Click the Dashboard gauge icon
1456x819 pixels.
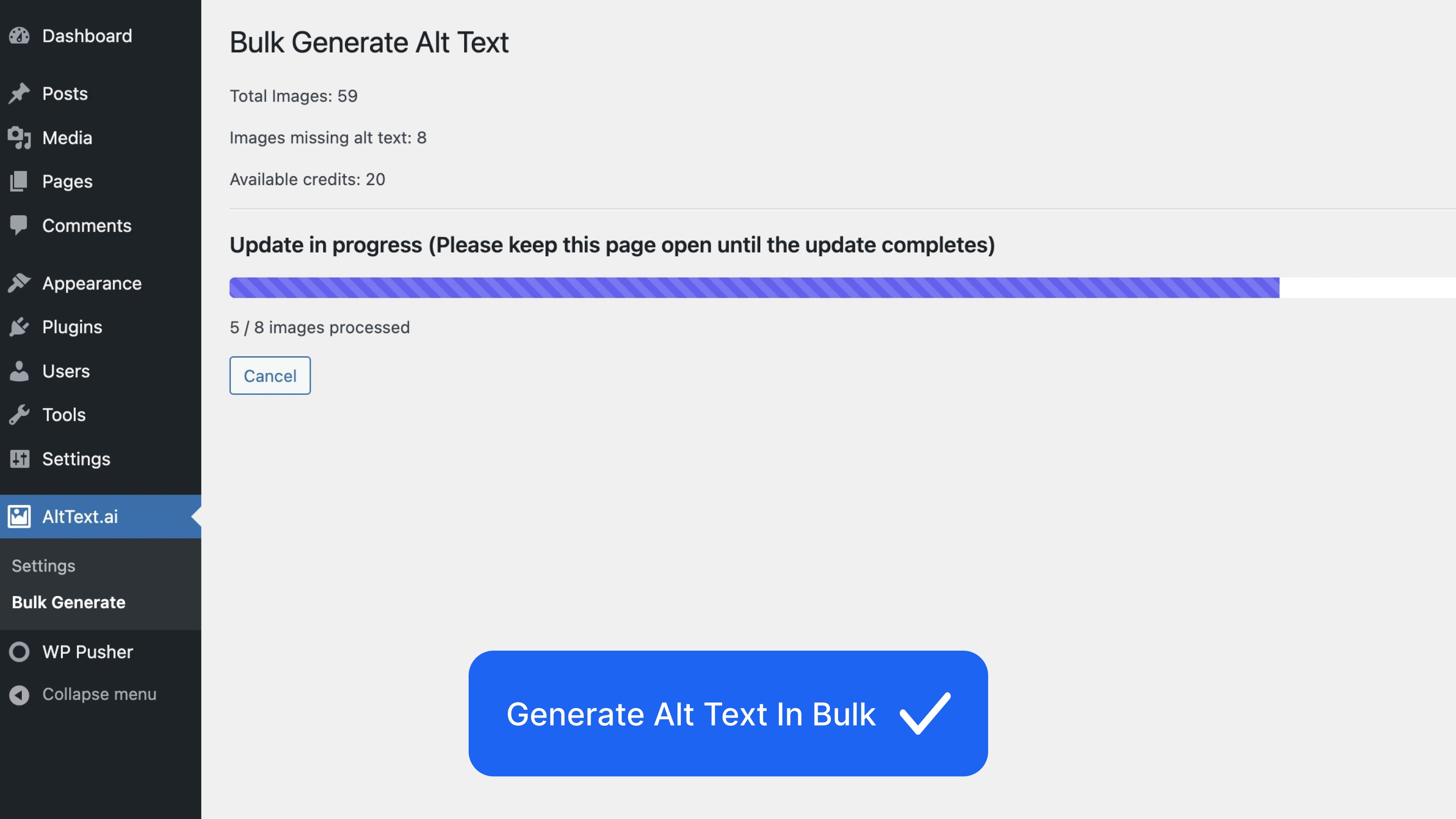point(19,35)
